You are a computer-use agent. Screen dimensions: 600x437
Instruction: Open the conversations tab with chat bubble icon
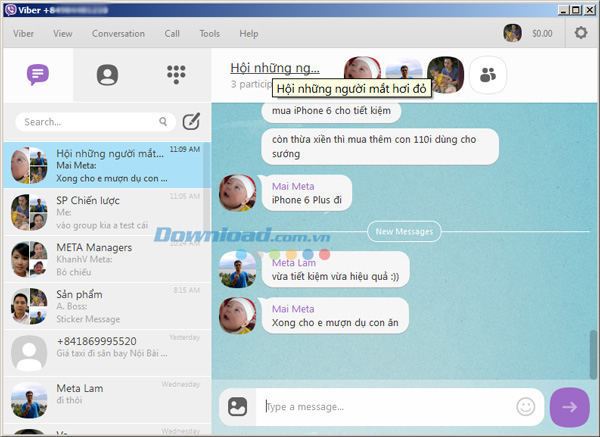pyautogui.click(x=38, y=74)
